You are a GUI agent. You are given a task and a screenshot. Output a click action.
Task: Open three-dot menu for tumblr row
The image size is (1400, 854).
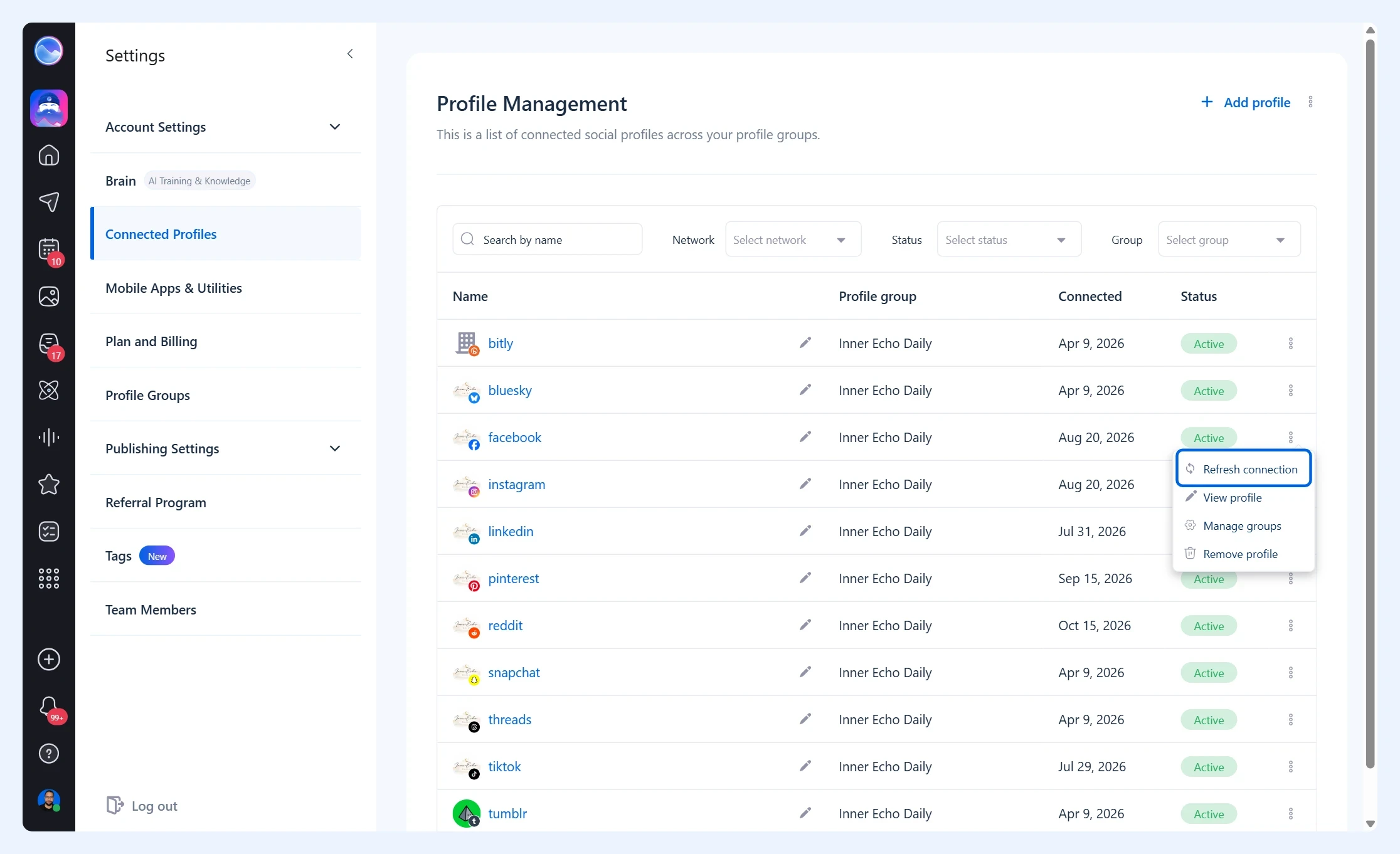pyautogui.click(x=1291, y=814)
